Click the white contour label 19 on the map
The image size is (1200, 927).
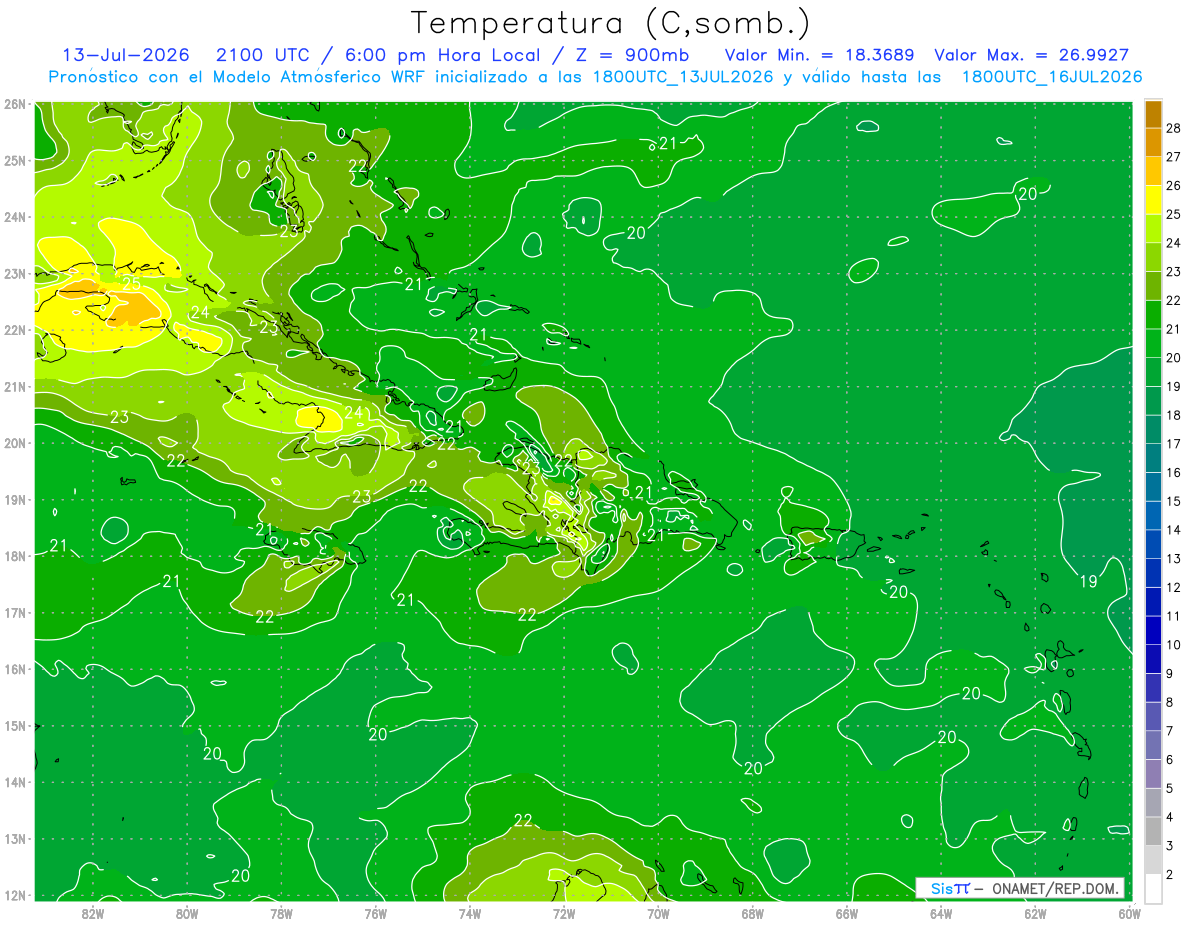(x=1089, y=581)
